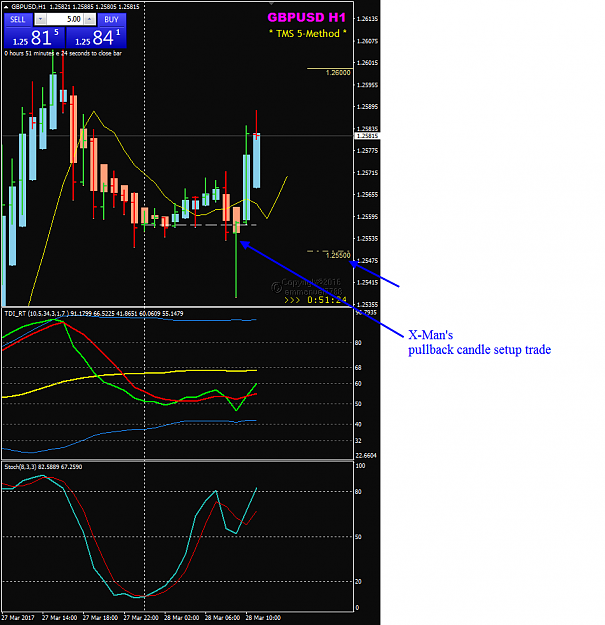Collapse the one-click trading panel with the triangle icon
605x625 pixels.
(6, 7)
